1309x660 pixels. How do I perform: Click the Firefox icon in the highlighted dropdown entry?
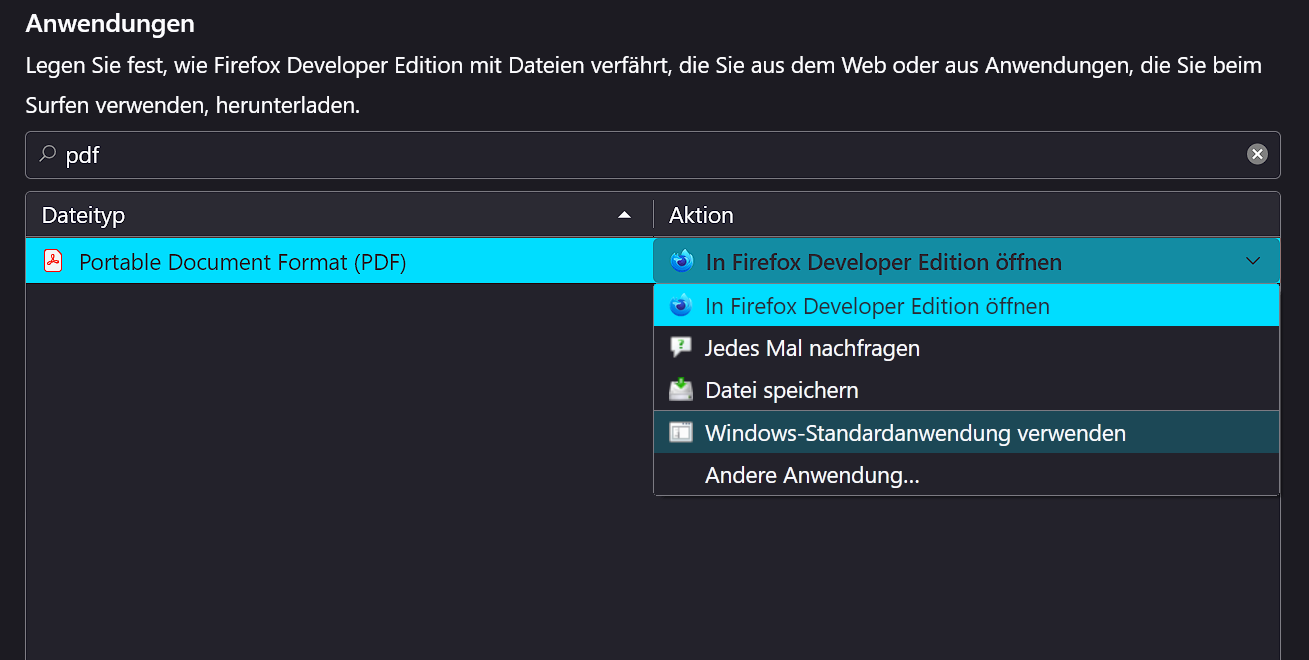click(x=679, y=305)
